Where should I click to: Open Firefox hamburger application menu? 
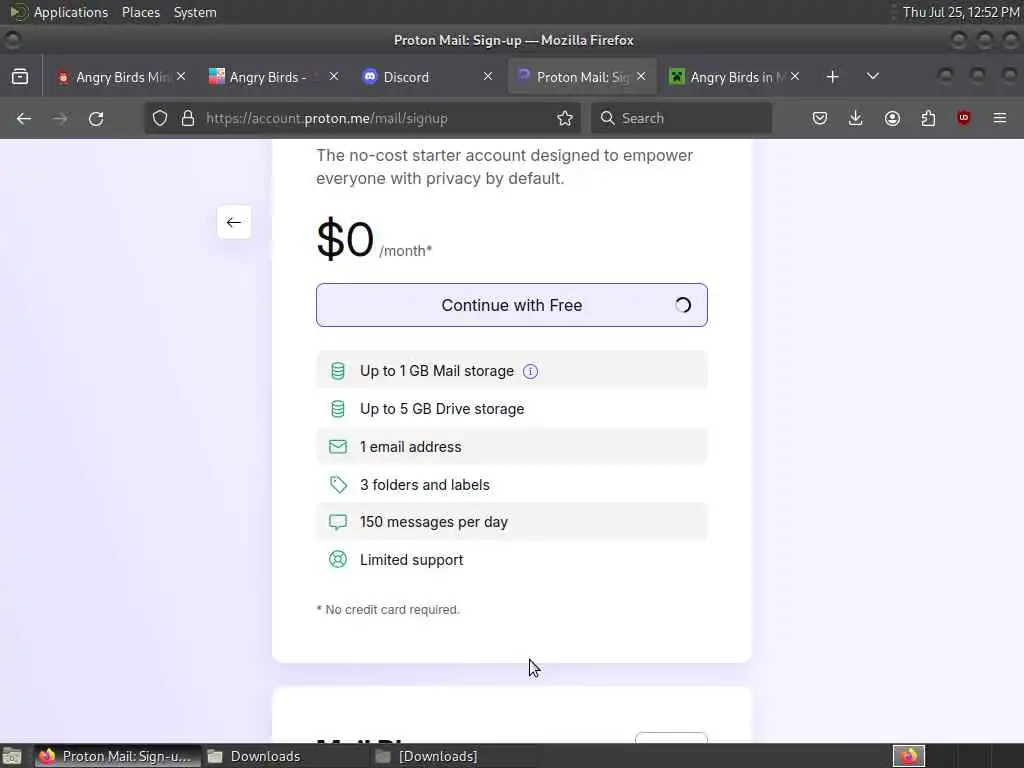(1000, 118)
